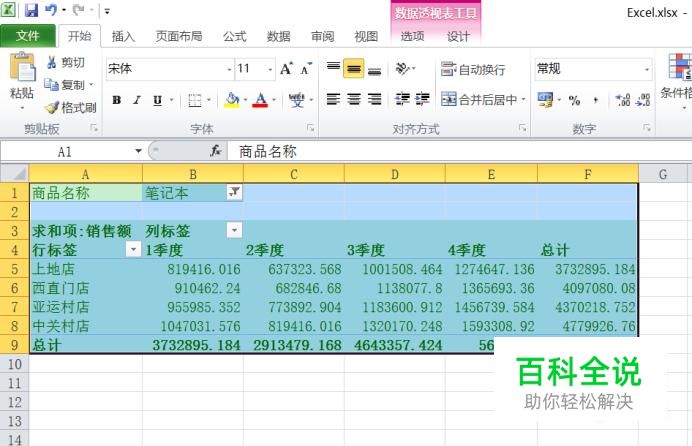The image size is (692, 446).
Task: Expand alignment group dialog launcher
Action: click(523, 128)
